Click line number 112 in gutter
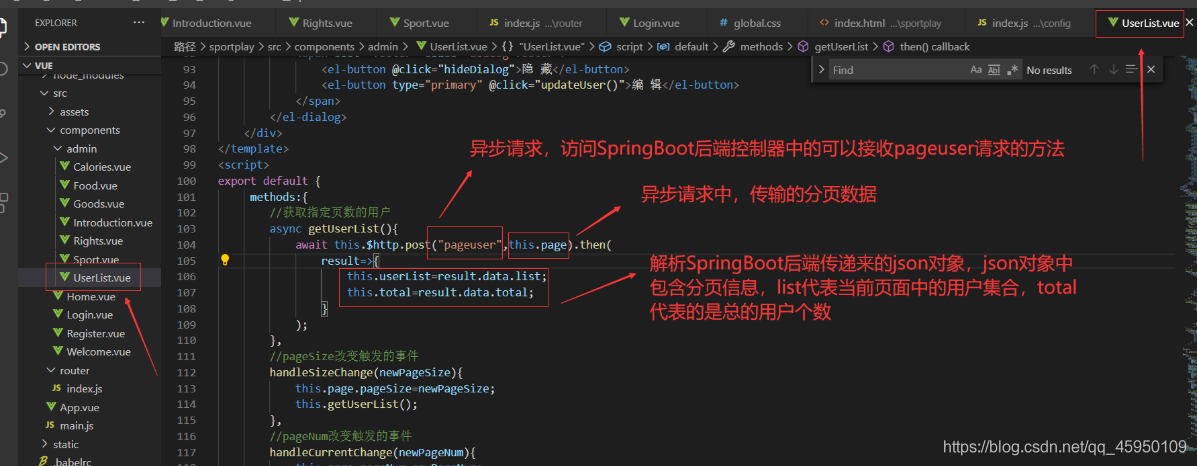The width and height of the screenshot is (1197, 466). pos(186,373)
